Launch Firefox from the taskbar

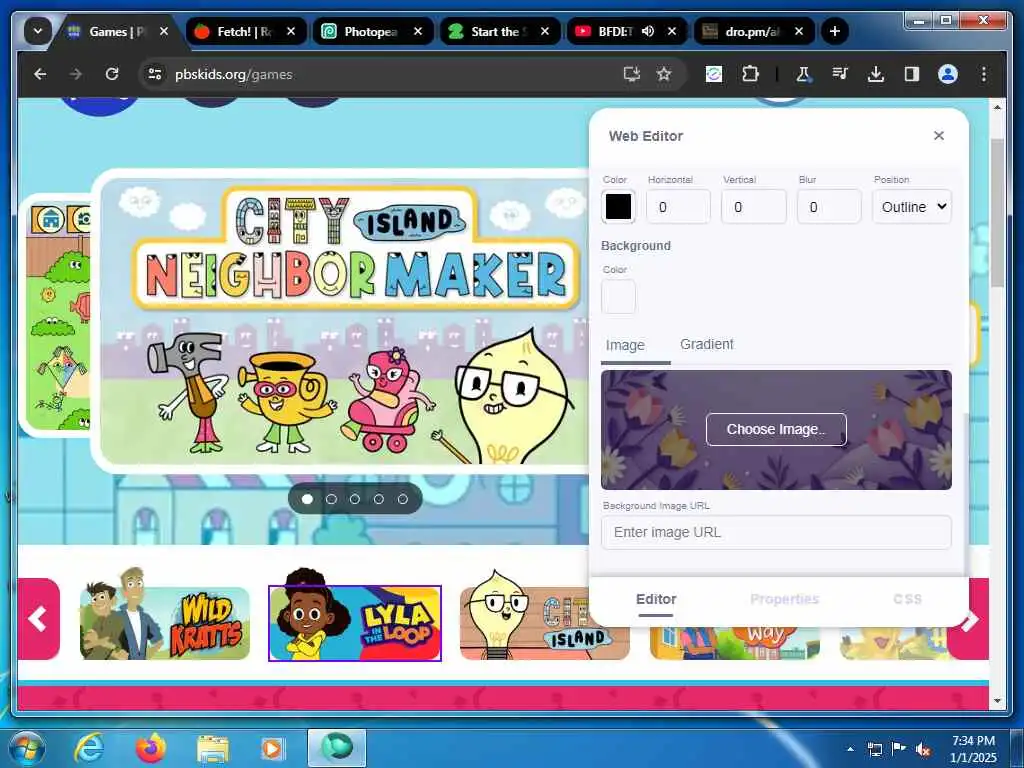pyautogui.click(x=150, y=748)
